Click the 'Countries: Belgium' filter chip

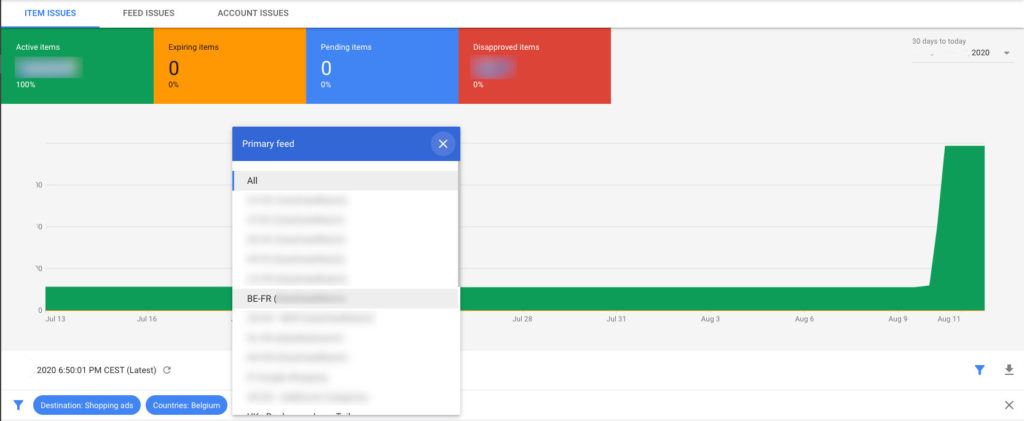coord(186,405)
